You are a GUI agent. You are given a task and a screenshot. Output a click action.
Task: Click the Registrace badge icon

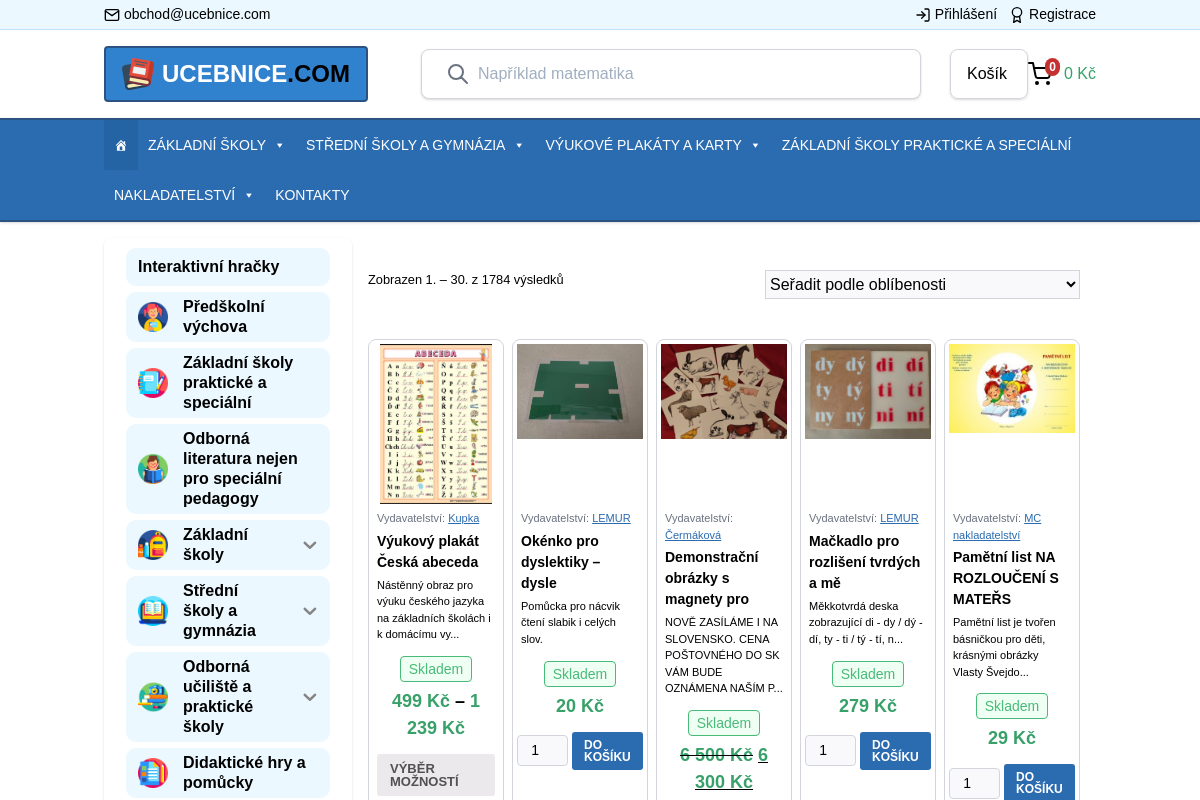coord(1017,15)
